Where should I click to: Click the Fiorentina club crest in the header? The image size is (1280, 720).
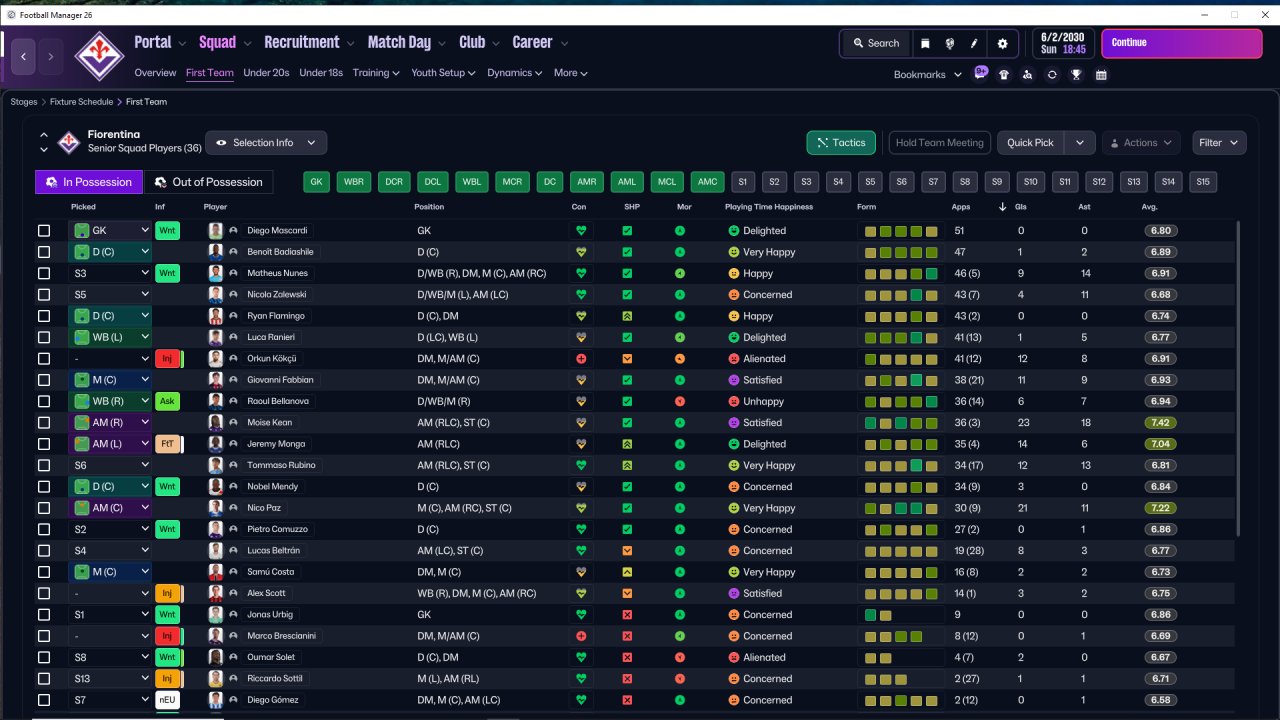[100, 55]
